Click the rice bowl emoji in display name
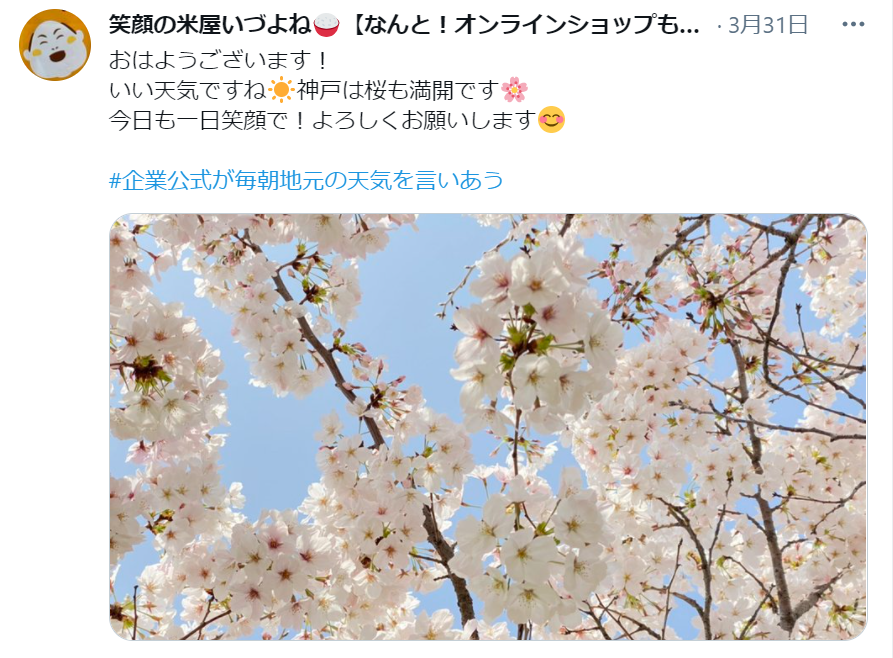Screen dimensions: 893x658 pyautogui.click(x=326, y=25)
